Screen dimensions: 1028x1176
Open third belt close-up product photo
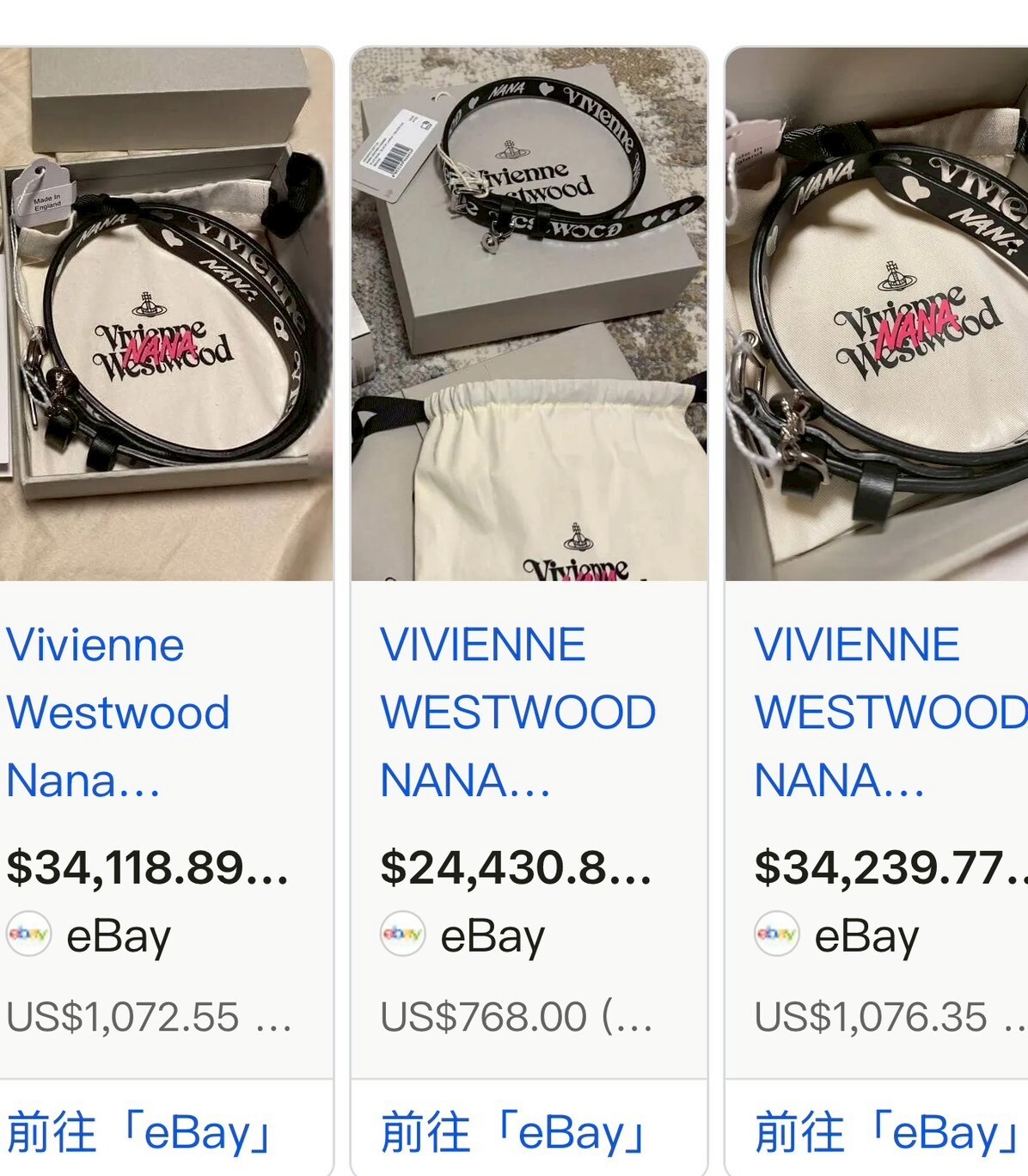(877, 314)
